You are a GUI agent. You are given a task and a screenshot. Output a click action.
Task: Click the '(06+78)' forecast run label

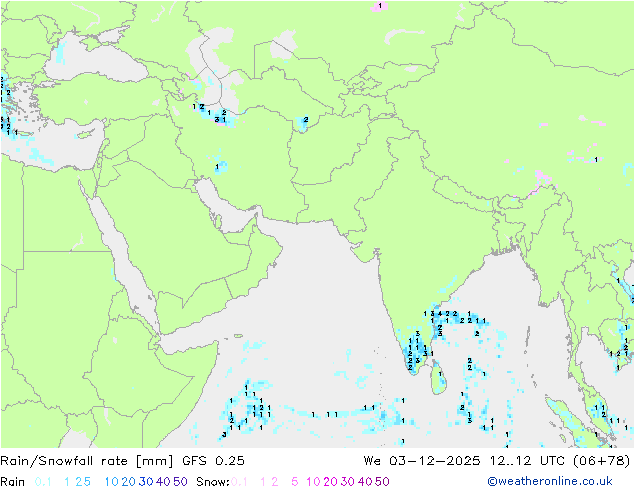point(601,461)
